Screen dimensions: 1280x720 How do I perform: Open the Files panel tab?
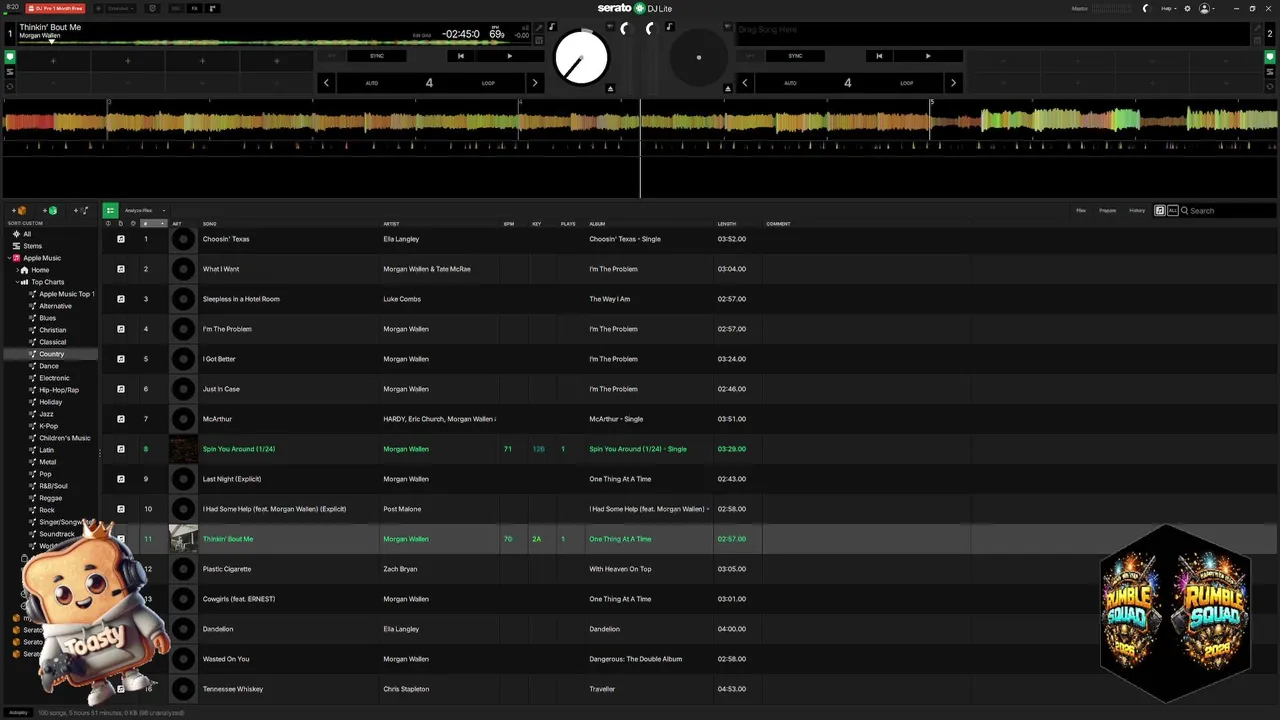tap(1081, 211)
